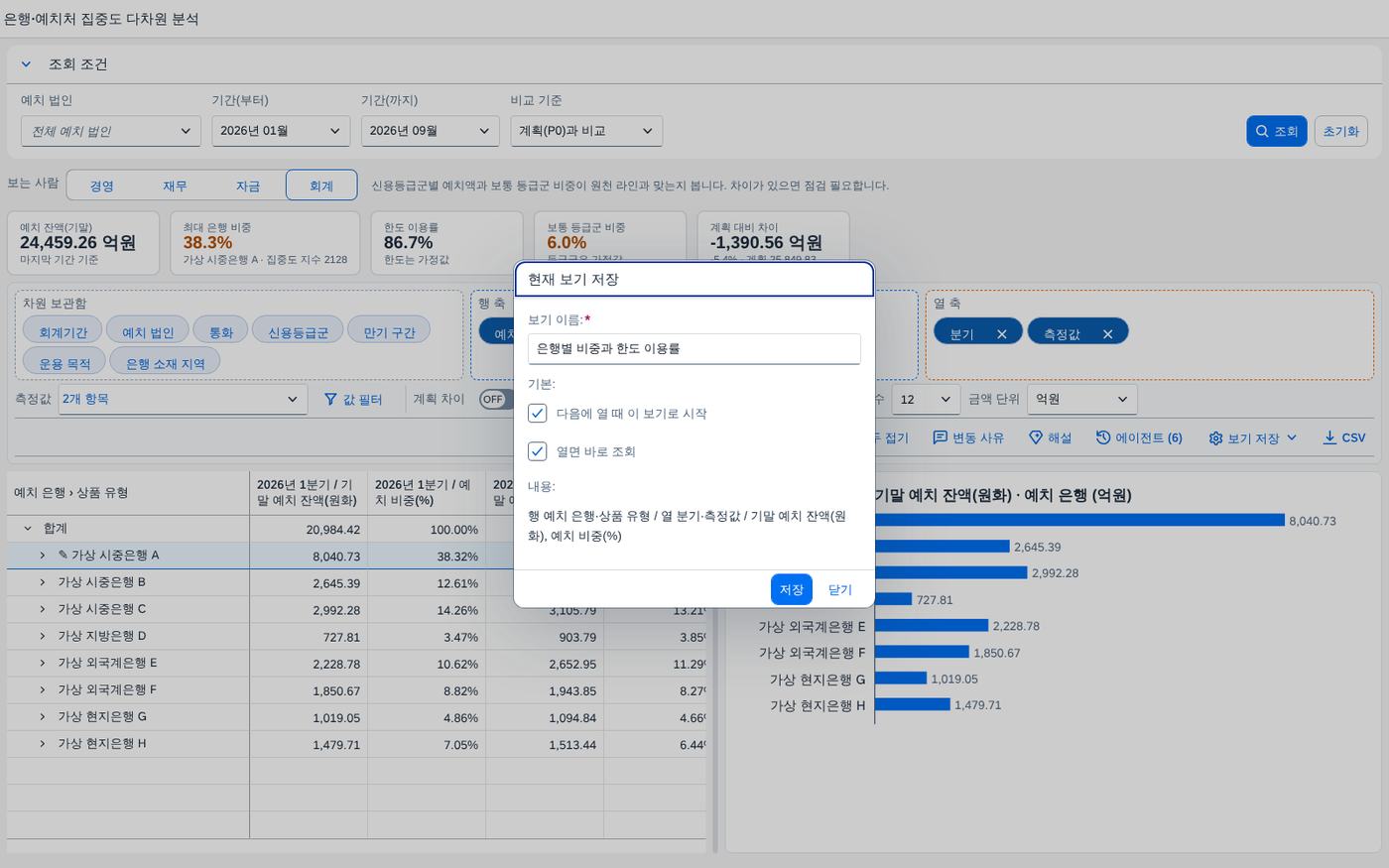
Task: Select the 회계 viewer tab
Action: click(321, 186)
